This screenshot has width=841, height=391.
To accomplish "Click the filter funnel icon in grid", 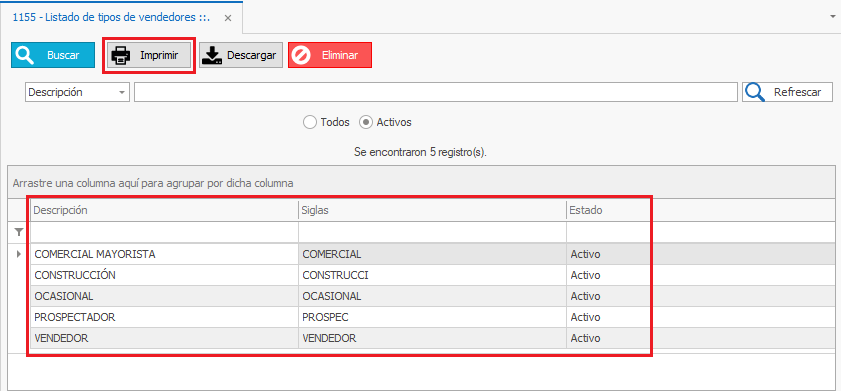I will 19,232.
